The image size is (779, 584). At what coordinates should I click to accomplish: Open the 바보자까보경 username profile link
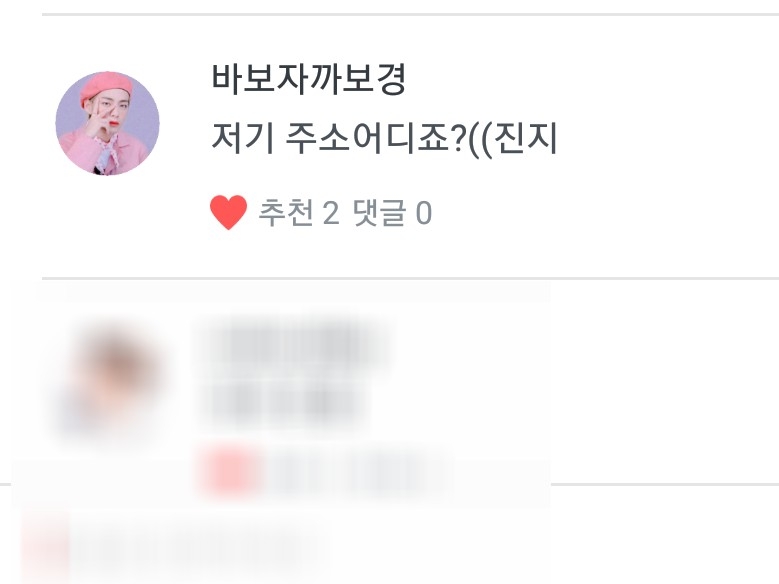tap(309, 79)
